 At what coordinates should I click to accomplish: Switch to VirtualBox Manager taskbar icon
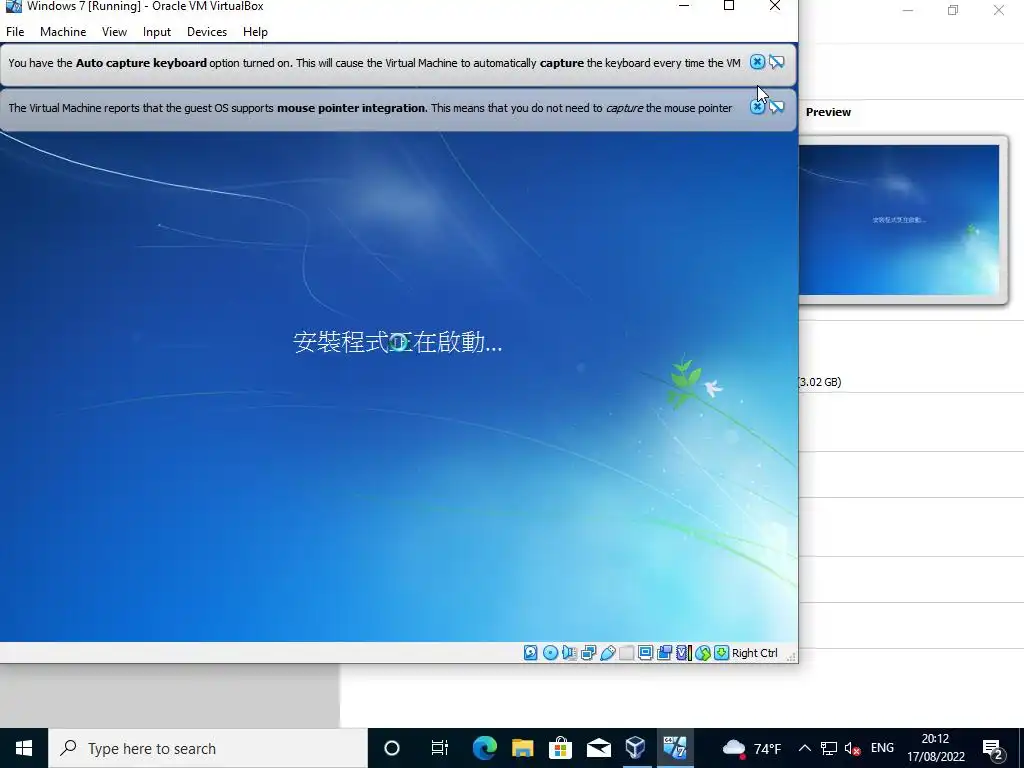635,748
